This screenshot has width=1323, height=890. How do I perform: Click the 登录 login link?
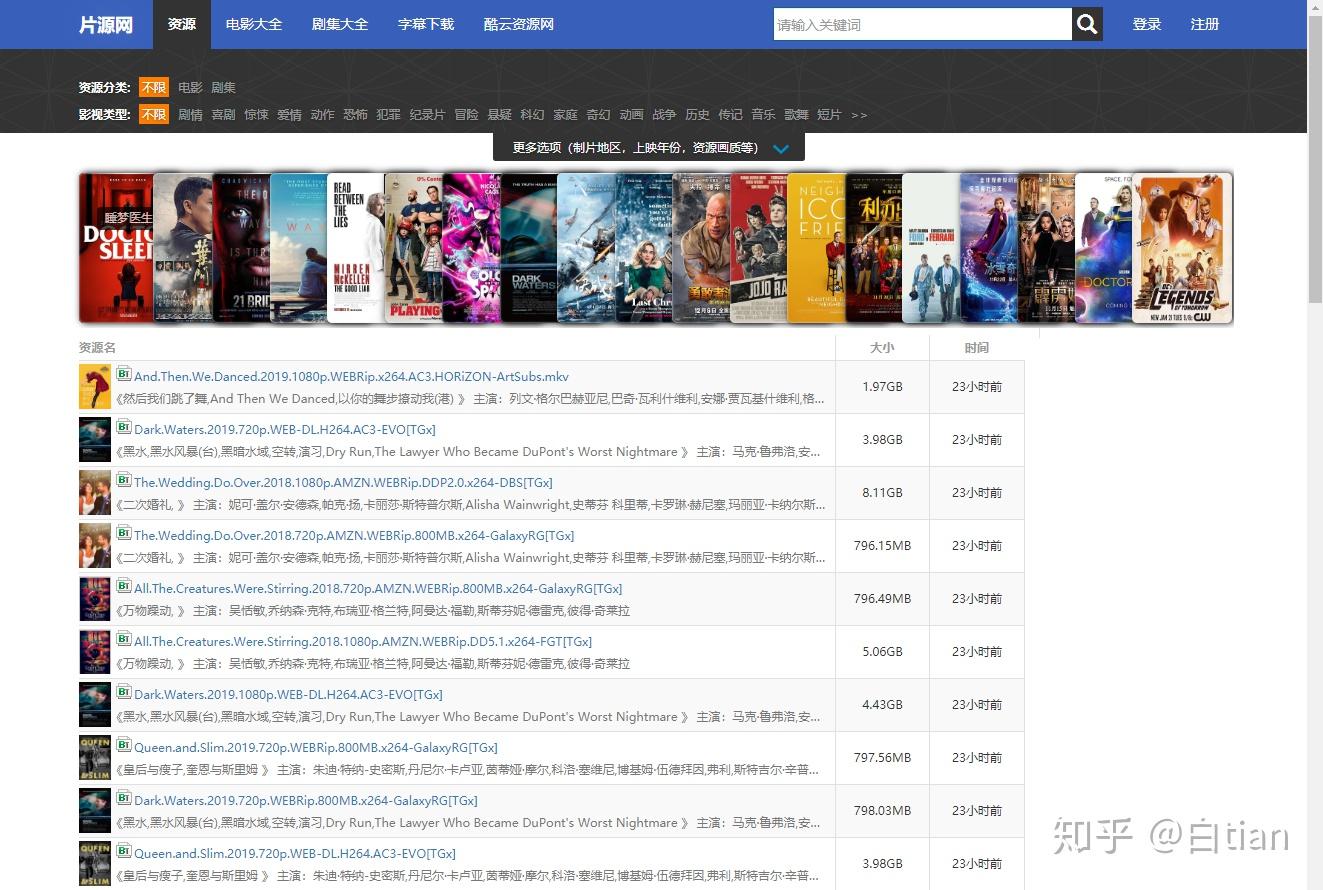coord(1147,24)
